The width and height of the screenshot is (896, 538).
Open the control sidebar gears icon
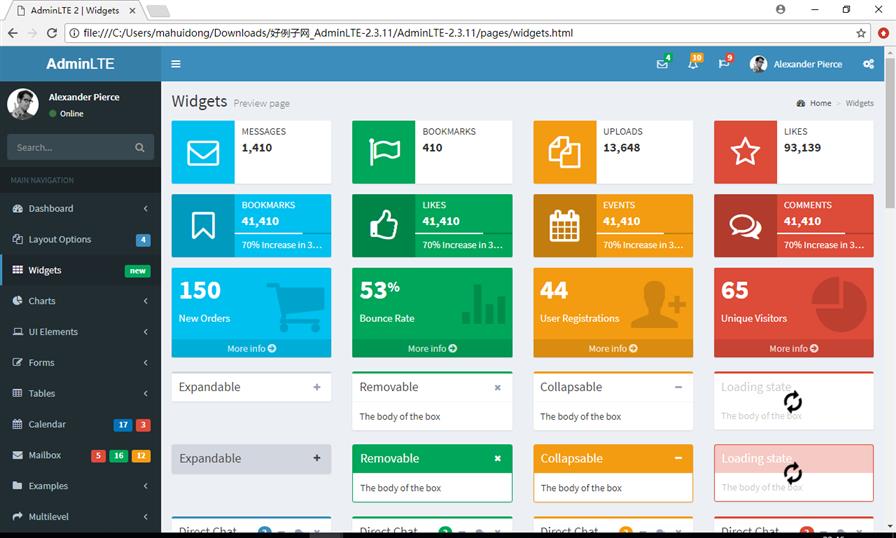click(868, 64)
